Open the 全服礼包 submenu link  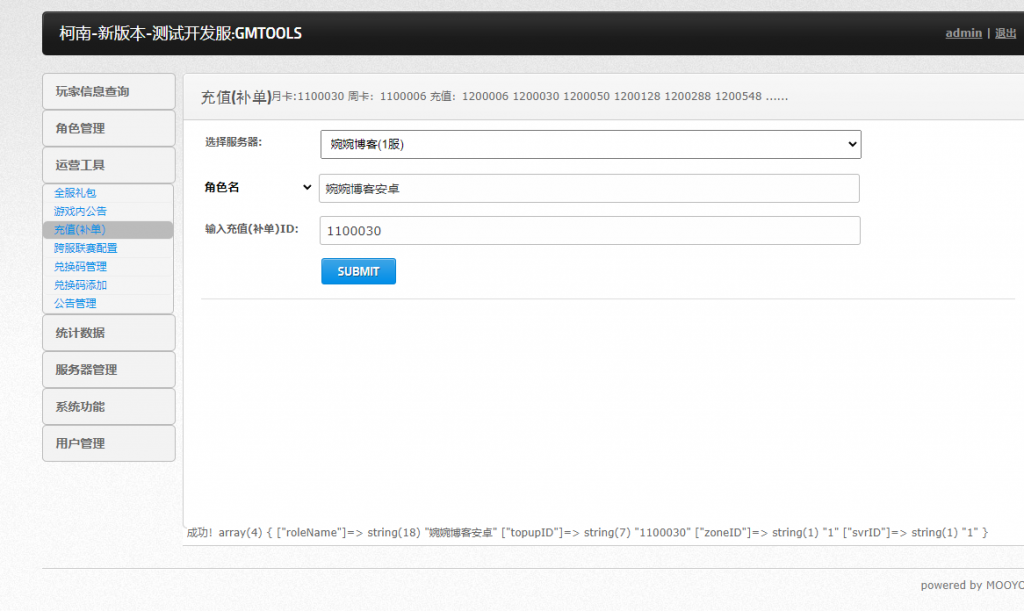coord(75,193)
